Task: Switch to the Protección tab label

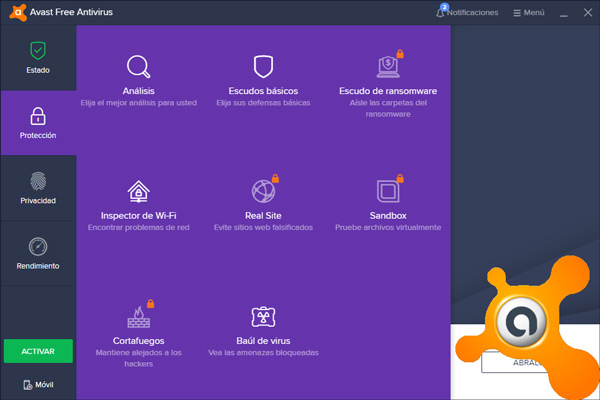Action: point(38,135)
